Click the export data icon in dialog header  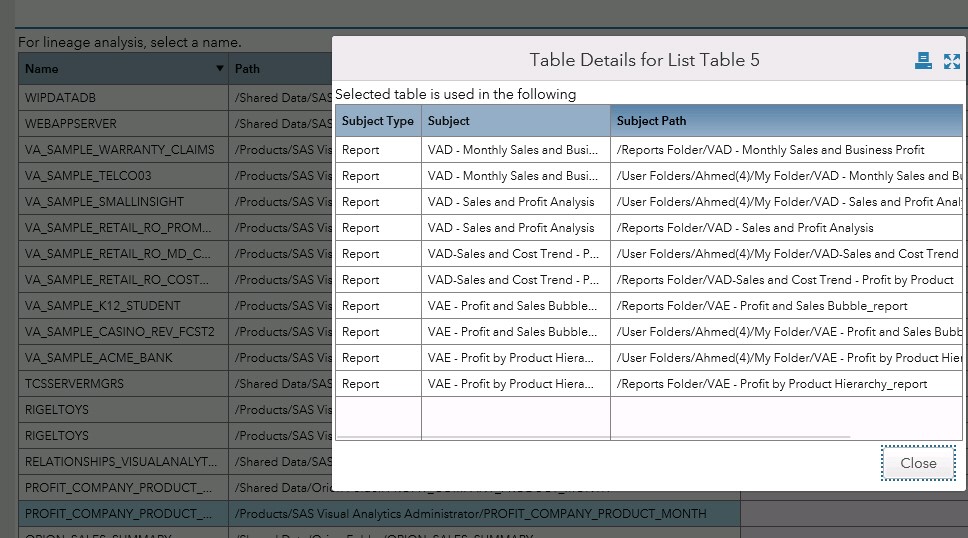click(923, 61)
